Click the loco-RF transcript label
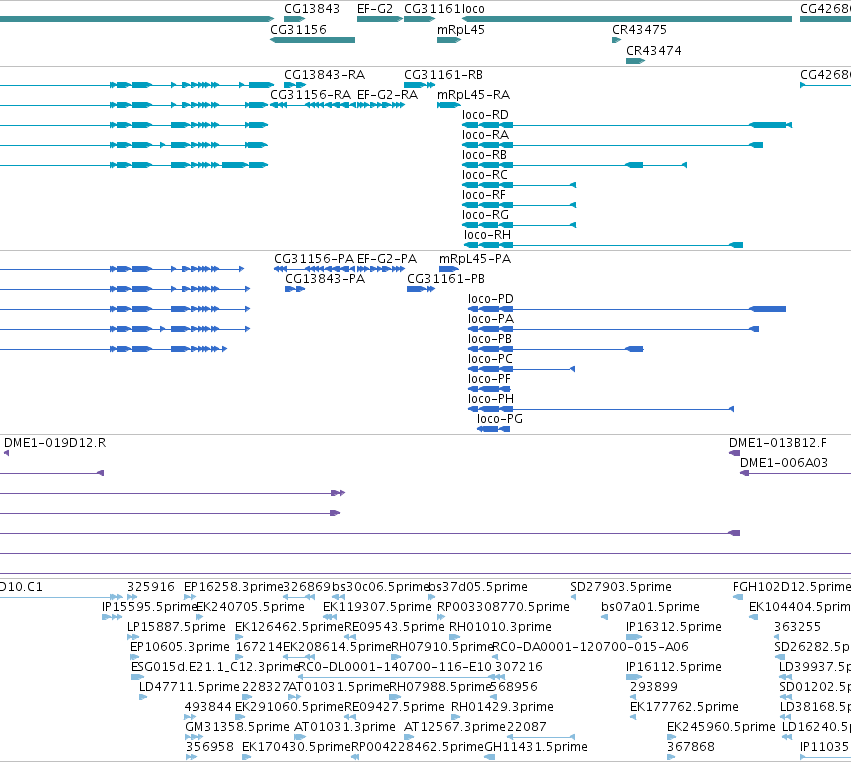This screenshot has height=762, width=851. (484, 195)
